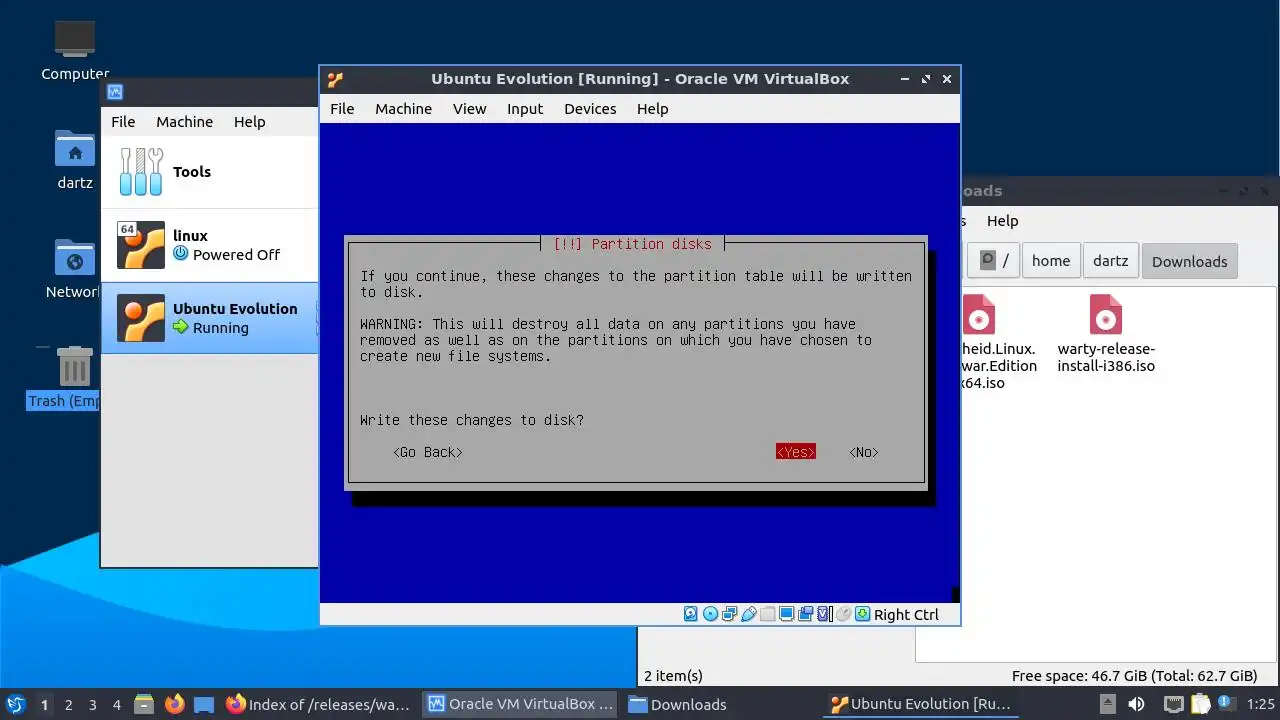This screenshot has width=1280, height=720.
Task: Click the Powered Off status of linux VM
Action: point(236,254)
